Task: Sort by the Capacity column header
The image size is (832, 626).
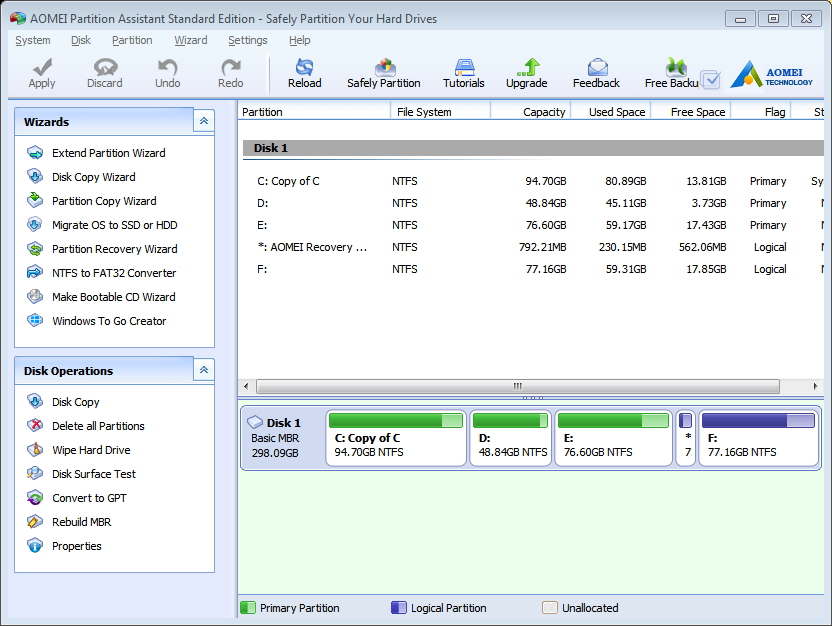Action: pos(531,112)
